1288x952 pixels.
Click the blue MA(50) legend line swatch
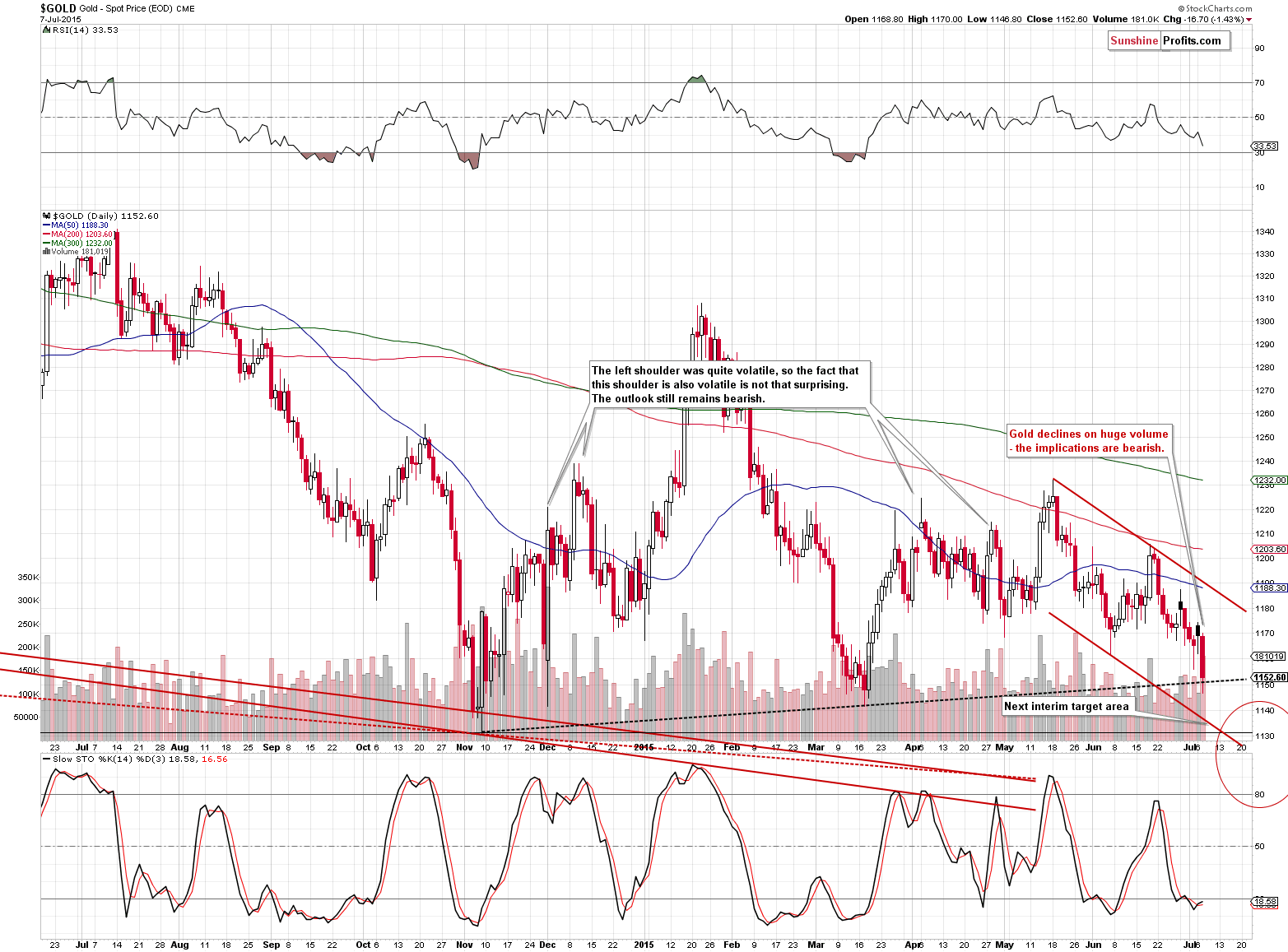pos(46,225)
